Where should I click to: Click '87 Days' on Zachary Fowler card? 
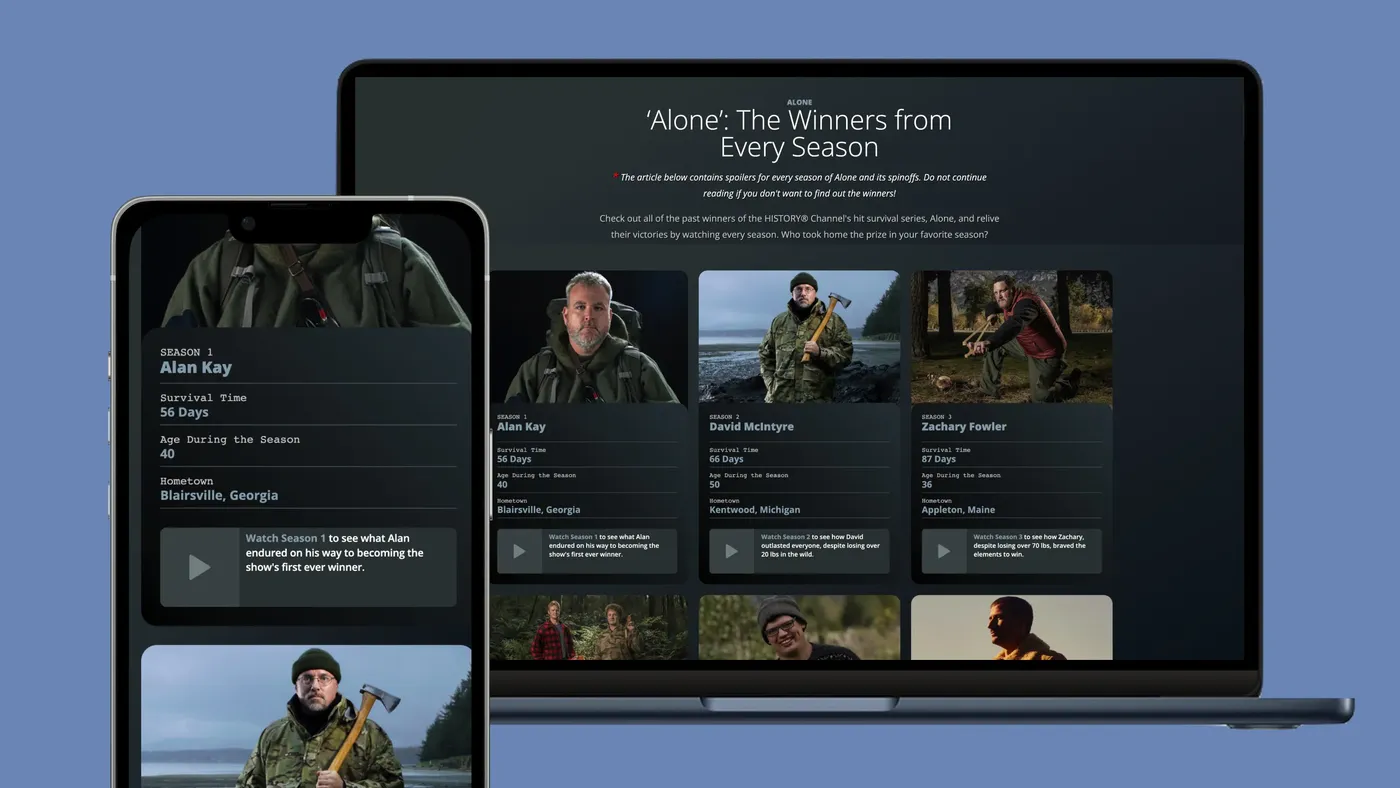939,460
